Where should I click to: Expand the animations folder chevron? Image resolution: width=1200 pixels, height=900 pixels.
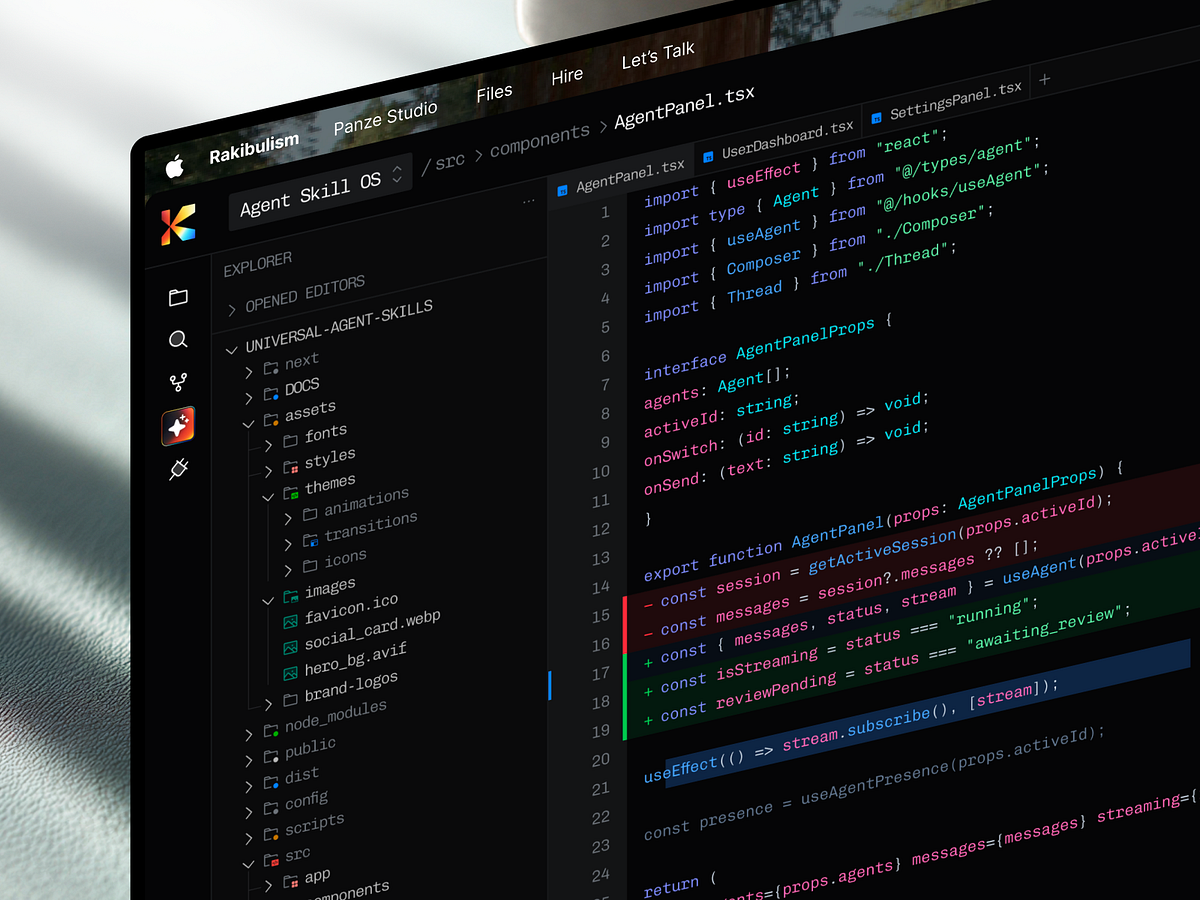tap(288, 518)
